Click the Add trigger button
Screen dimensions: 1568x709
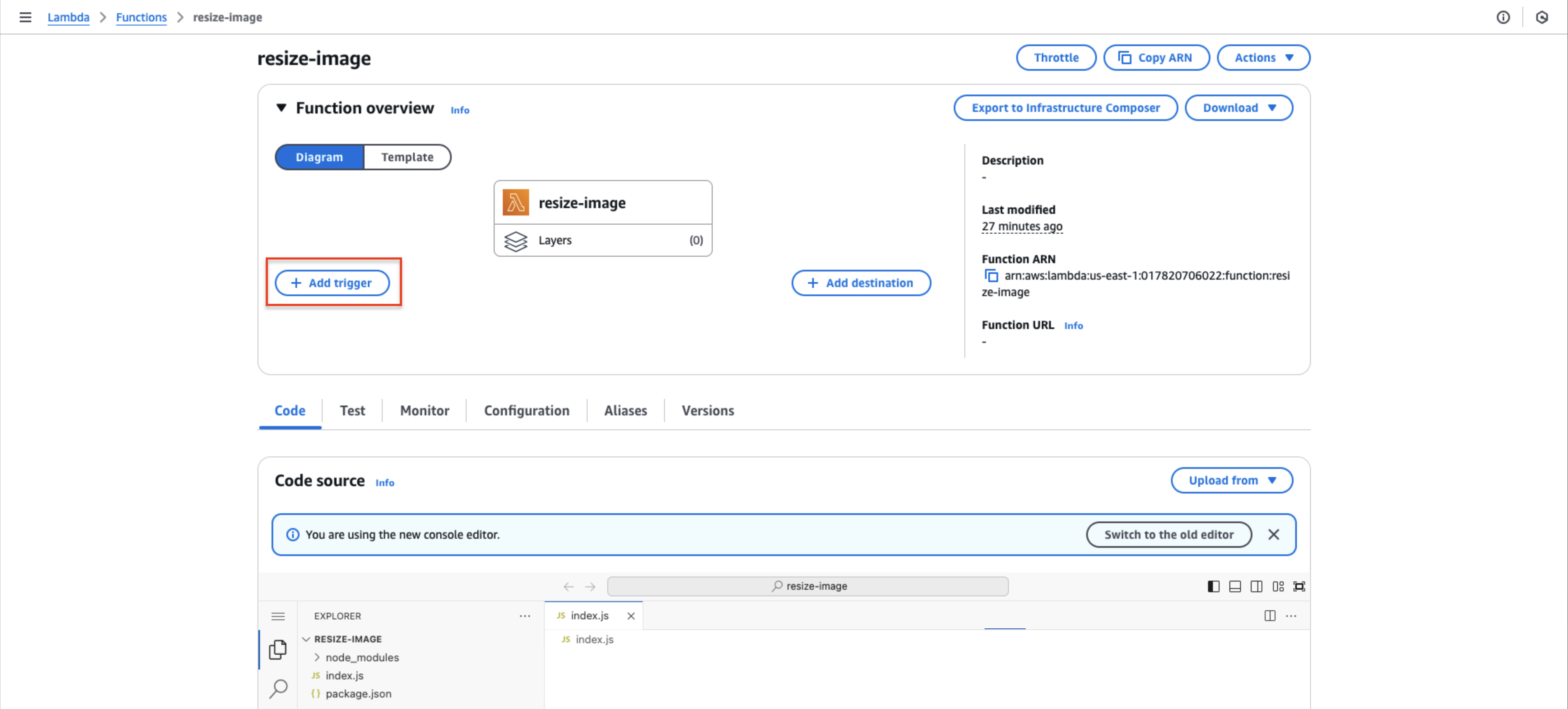(332, 283)
